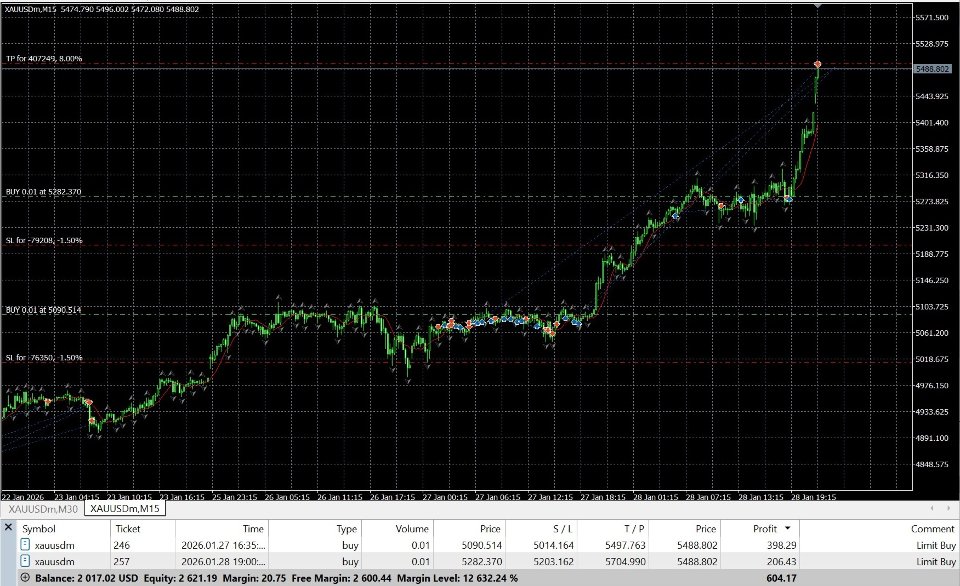This screenshot has height=586, width=960.
Task: Select the 'BUY 0.01 at 5090.514' order line label
Action: pyautogui.click(x=43, y=310)
